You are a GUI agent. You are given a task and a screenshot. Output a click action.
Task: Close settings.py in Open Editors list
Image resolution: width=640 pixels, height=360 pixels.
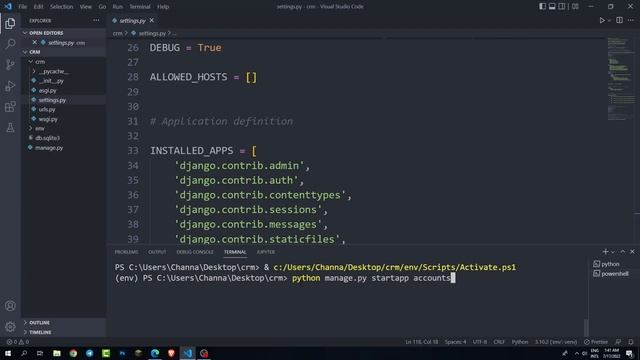[35, 42]
